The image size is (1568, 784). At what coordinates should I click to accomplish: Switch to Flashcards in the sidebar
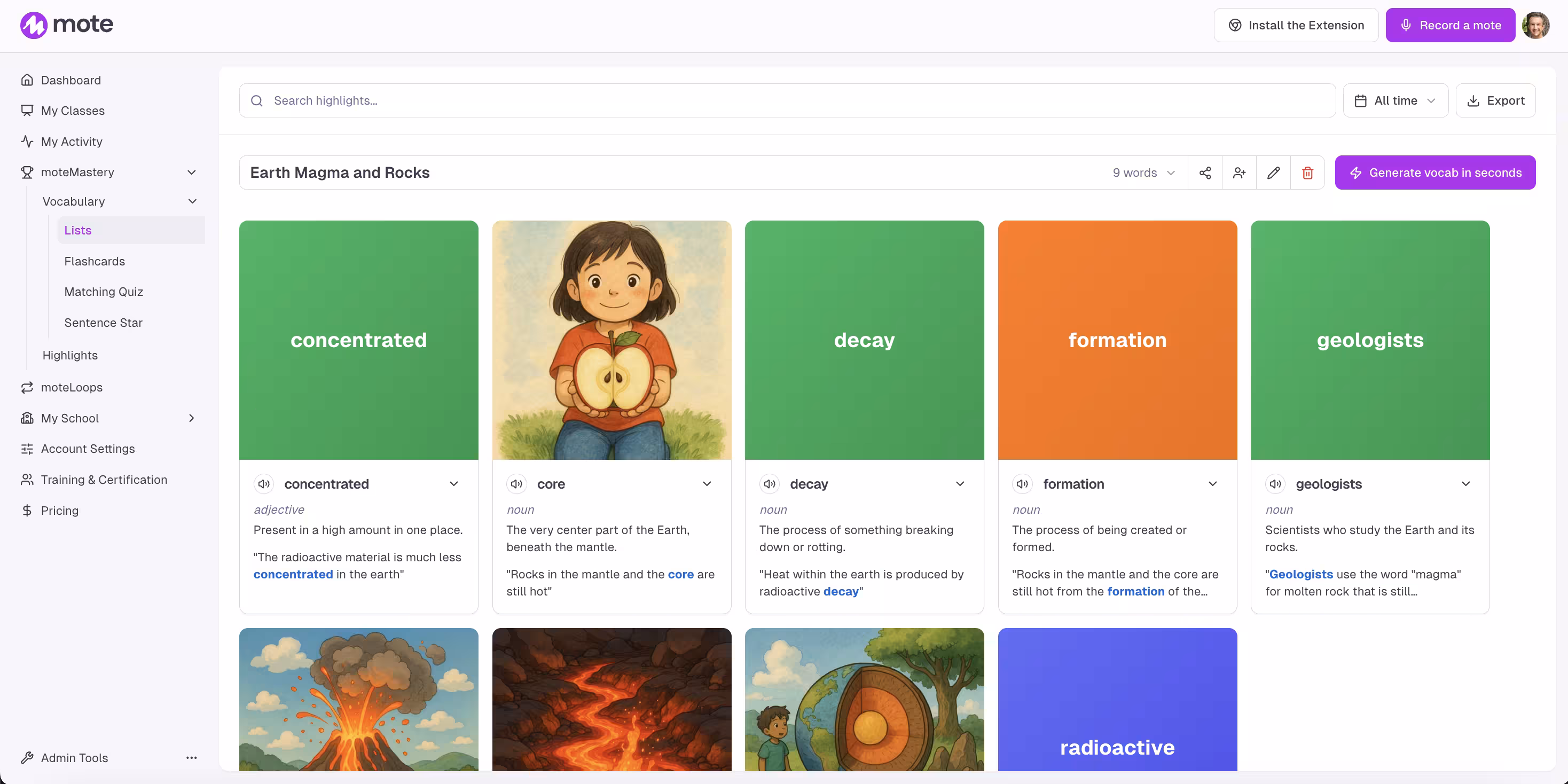tap(95, 261)
